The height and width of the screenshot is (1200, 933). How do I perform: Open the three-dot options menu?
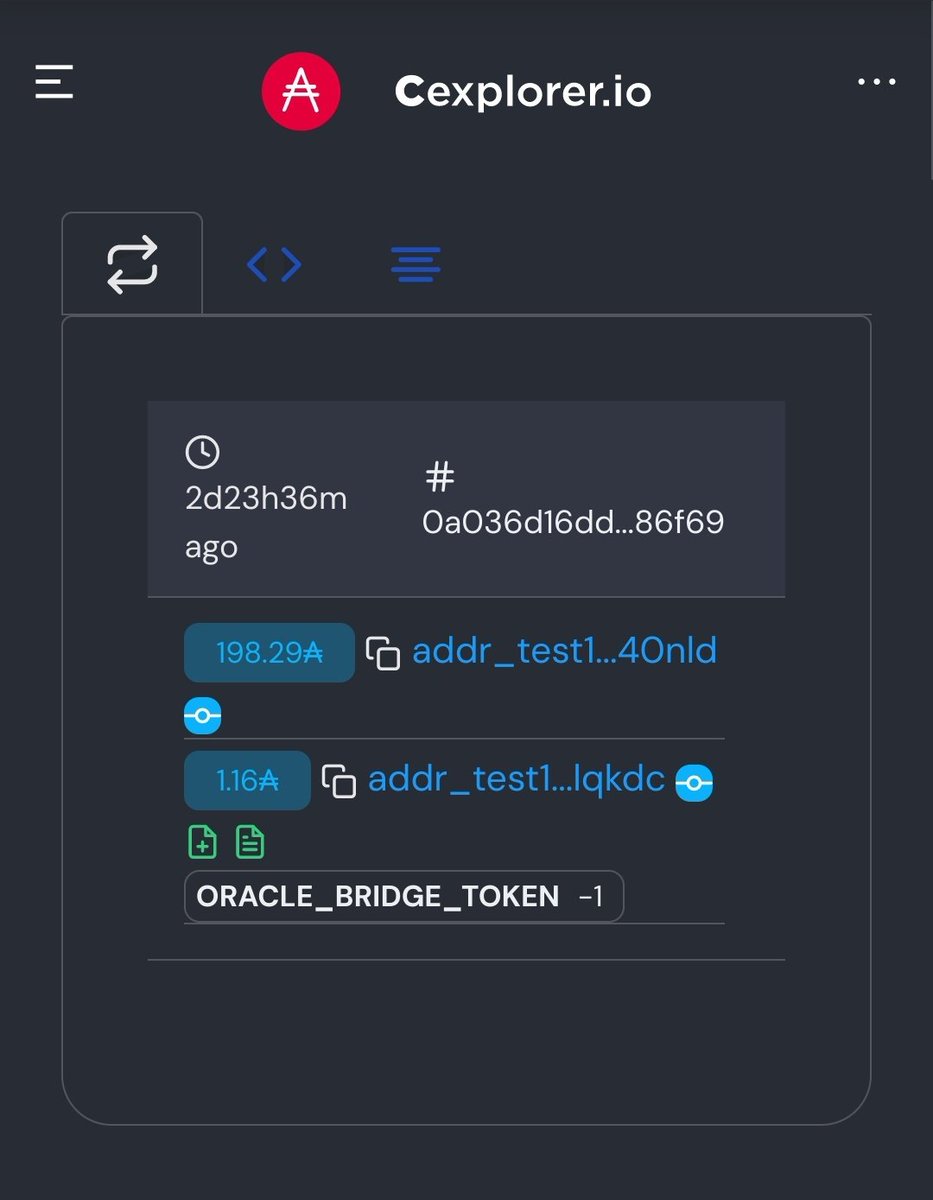pyautogui.click(x=877, y=83)
